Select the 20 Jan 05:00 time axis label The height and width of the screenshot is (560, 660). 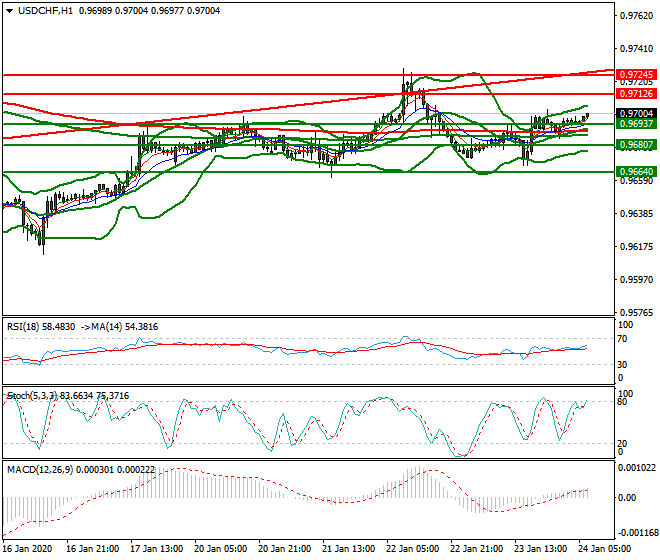[221, 549]
